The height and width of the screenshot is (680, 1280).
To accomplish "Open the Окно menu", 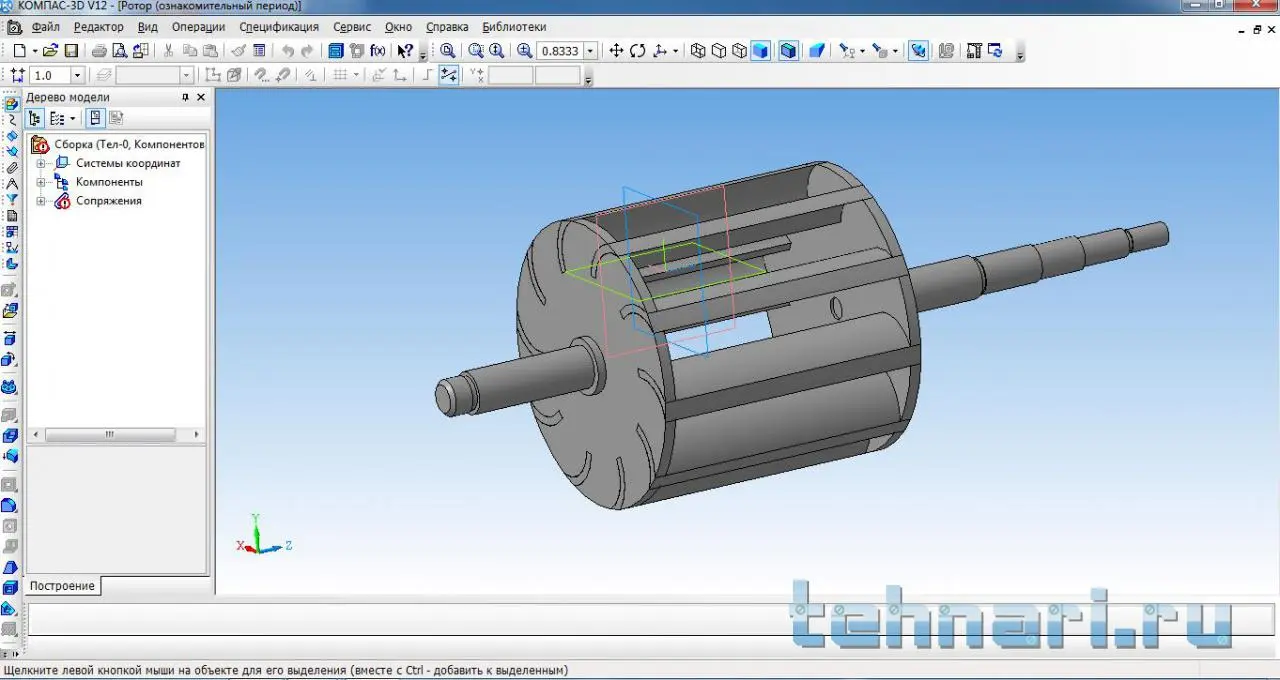I will tap(398, 27).
